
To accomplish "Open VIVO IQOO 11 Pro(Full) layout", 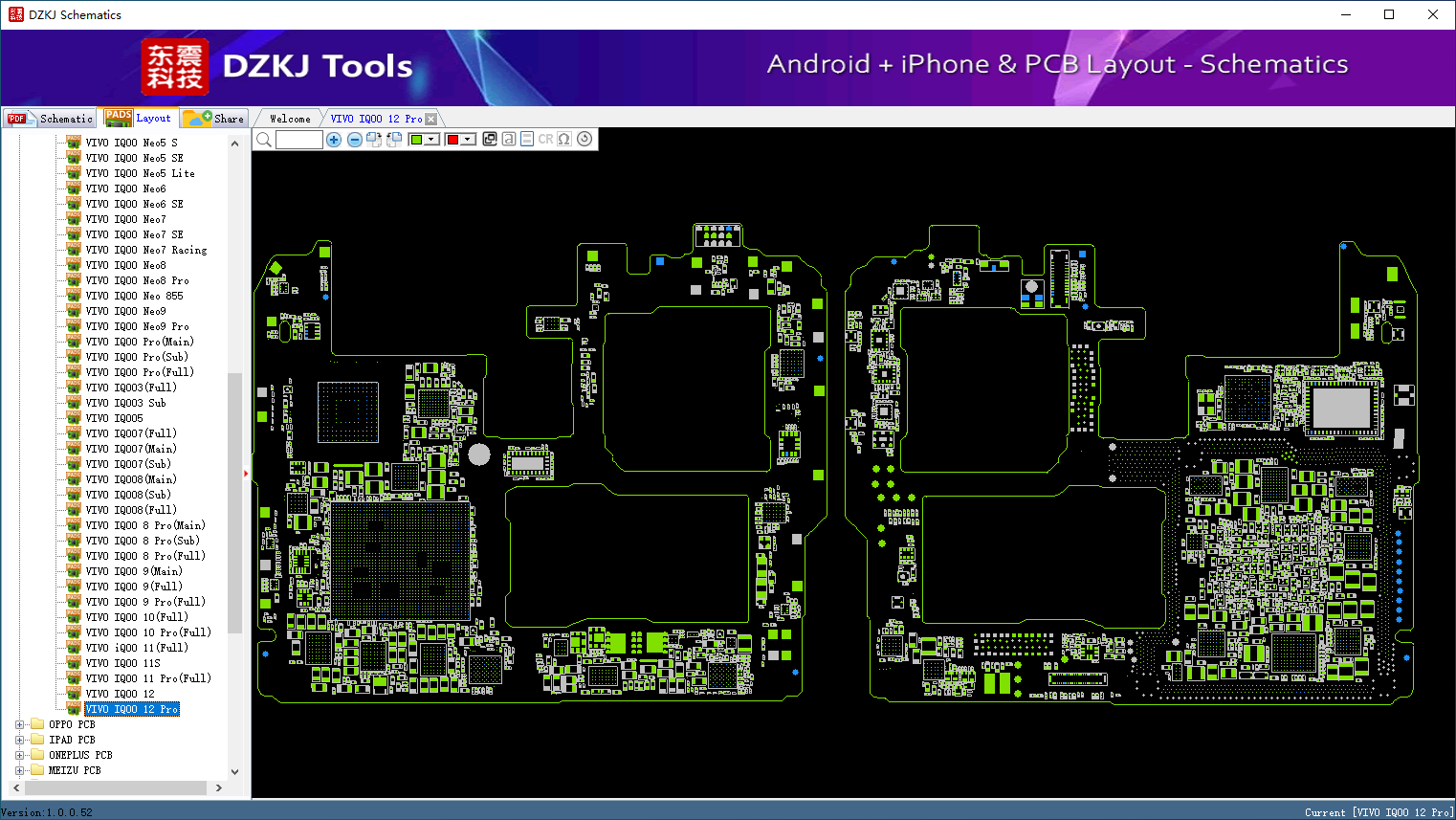I will point(148,678).
